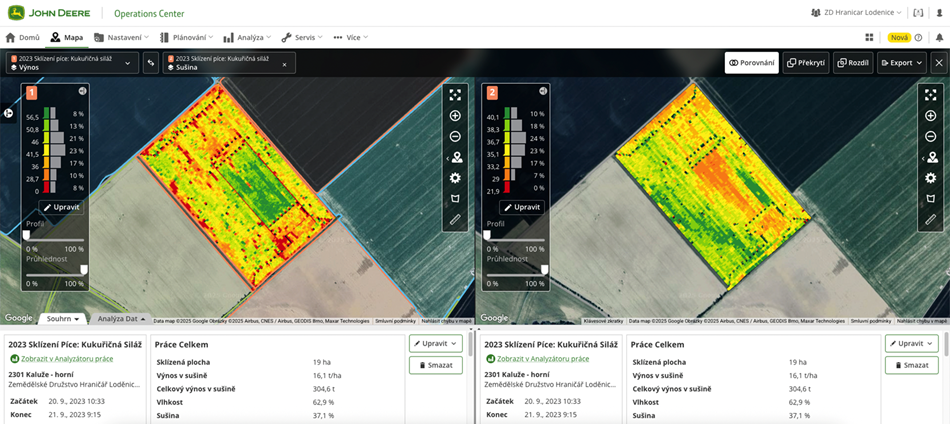Viewport: 950px width, 424px height.
Task: Click the Průhlednost slider handle in legend 2
Action: pos(545,269)
